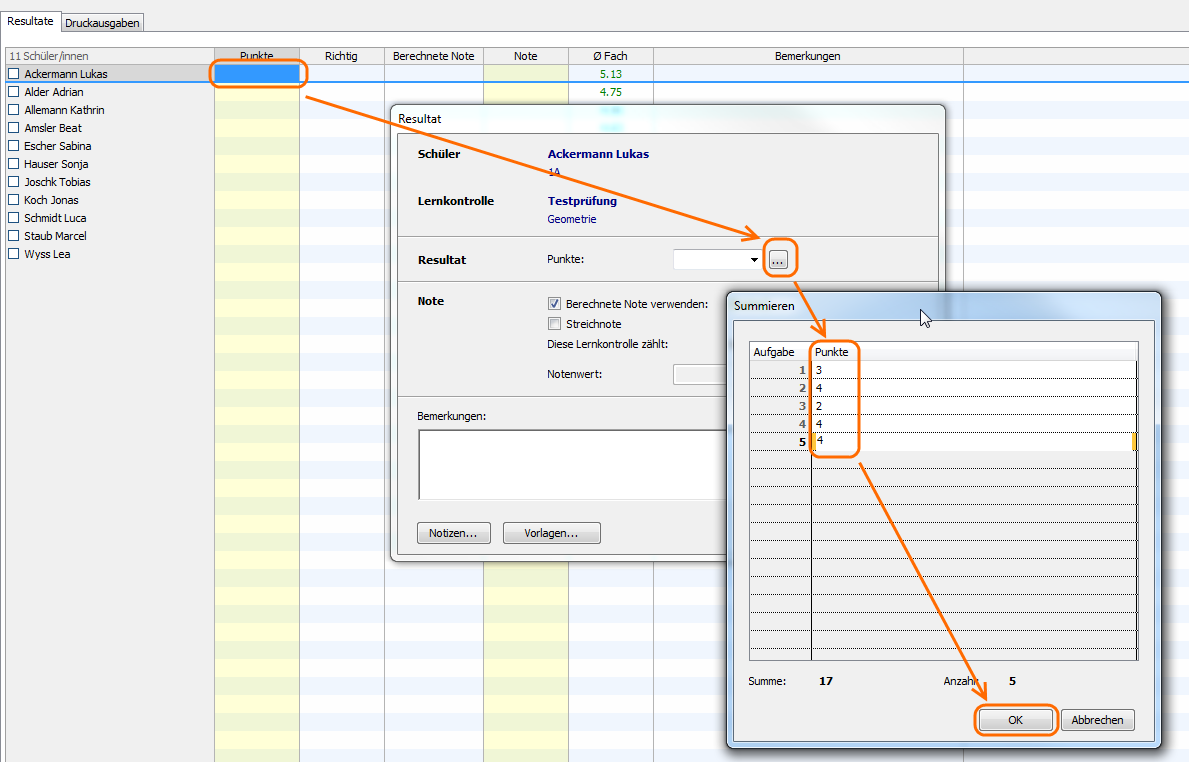Switch to the Druckausgaben tab
This screenshot has height=762, width=1189.
102,22
